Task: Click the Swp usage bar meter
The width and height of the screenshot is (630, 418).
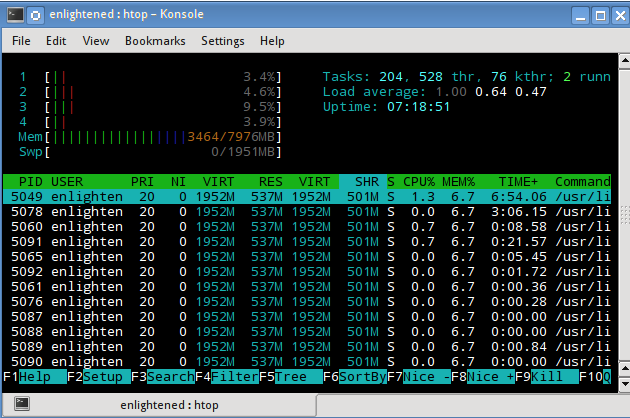Action: pyautogui.click(x=149, y=152)
